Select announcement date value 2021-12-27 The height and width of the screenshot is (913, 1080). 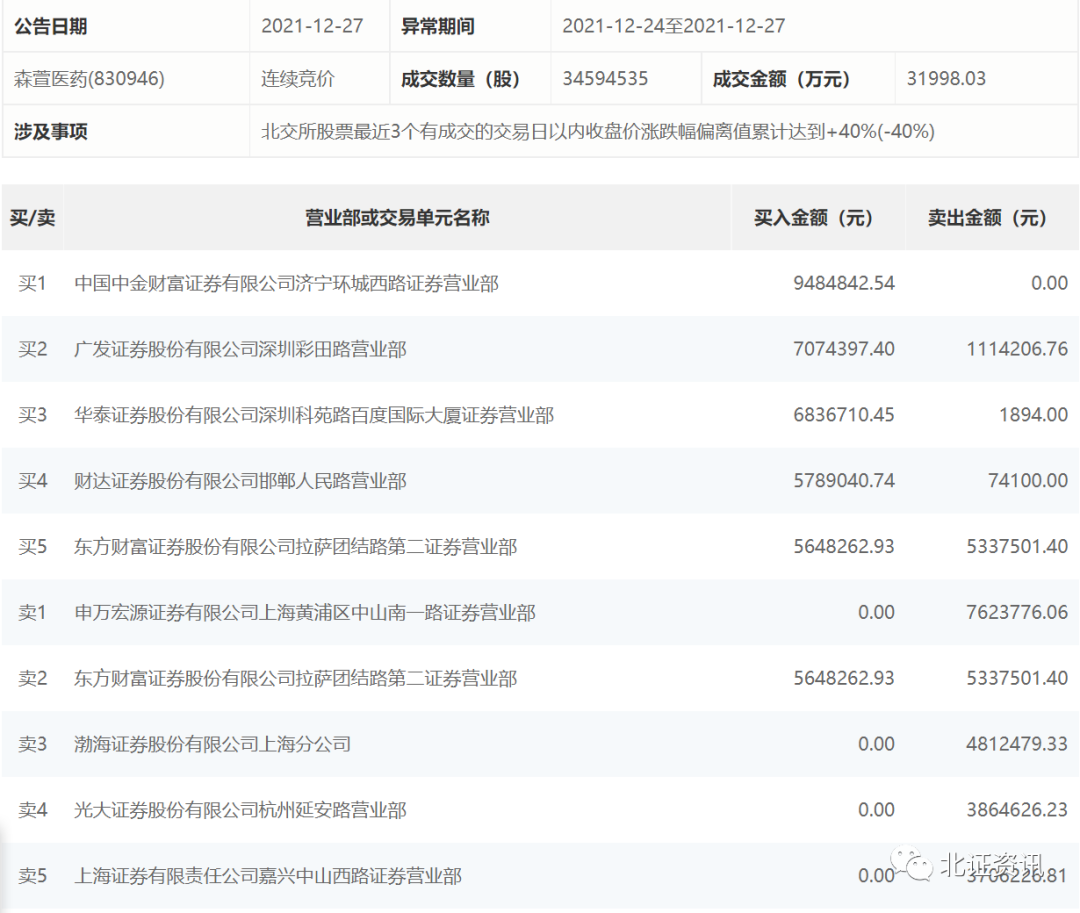[312, 26]
